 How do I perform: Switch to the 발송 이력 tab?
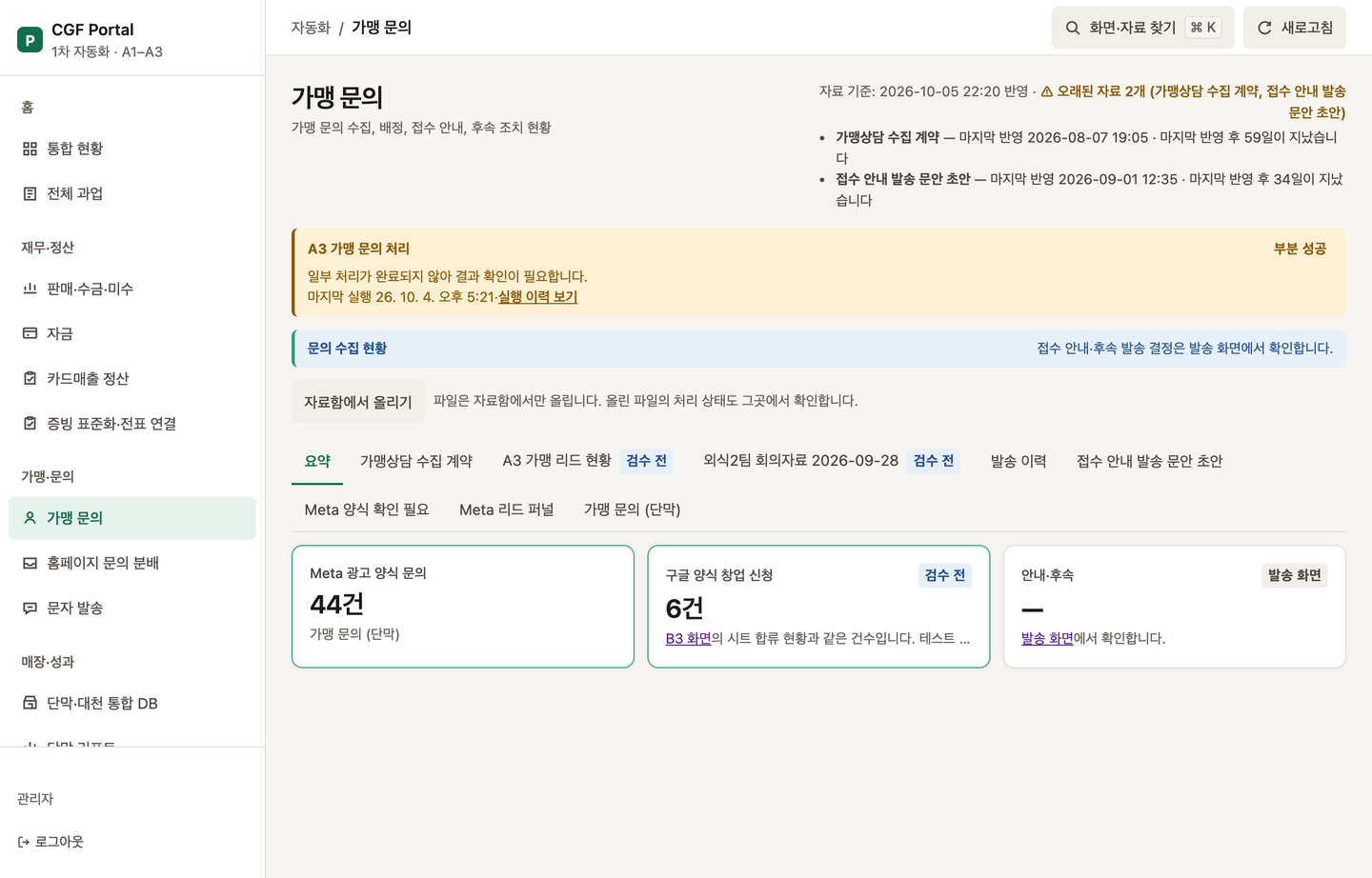[1019, 461]
